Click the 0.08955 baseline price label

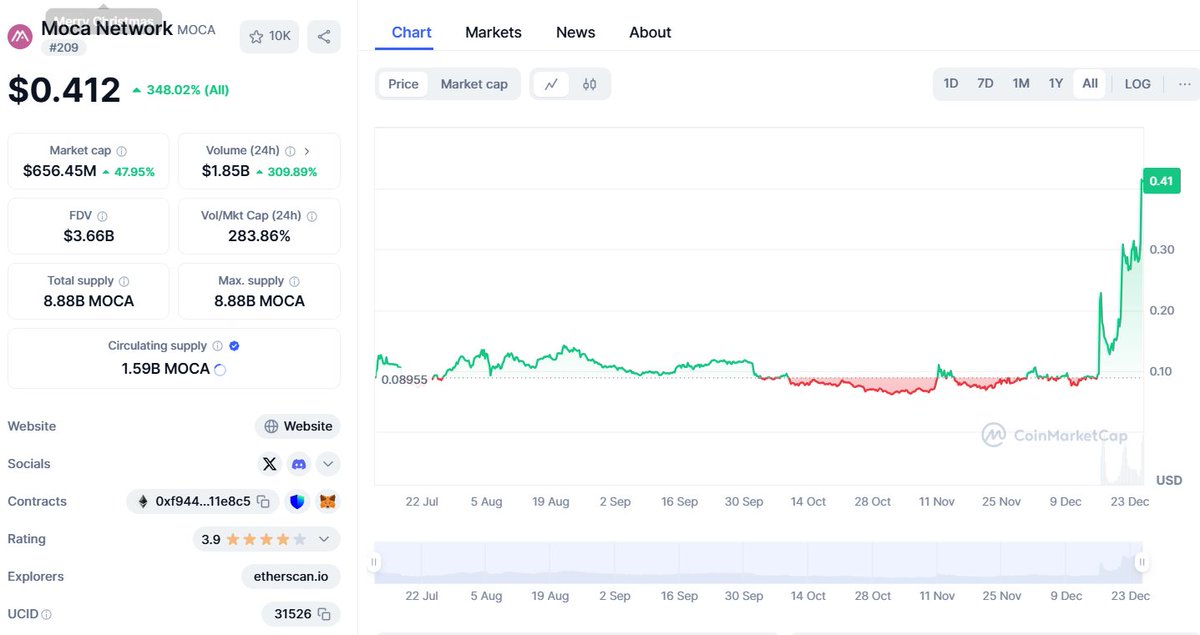pyautogui.click(x=404, y=380)
